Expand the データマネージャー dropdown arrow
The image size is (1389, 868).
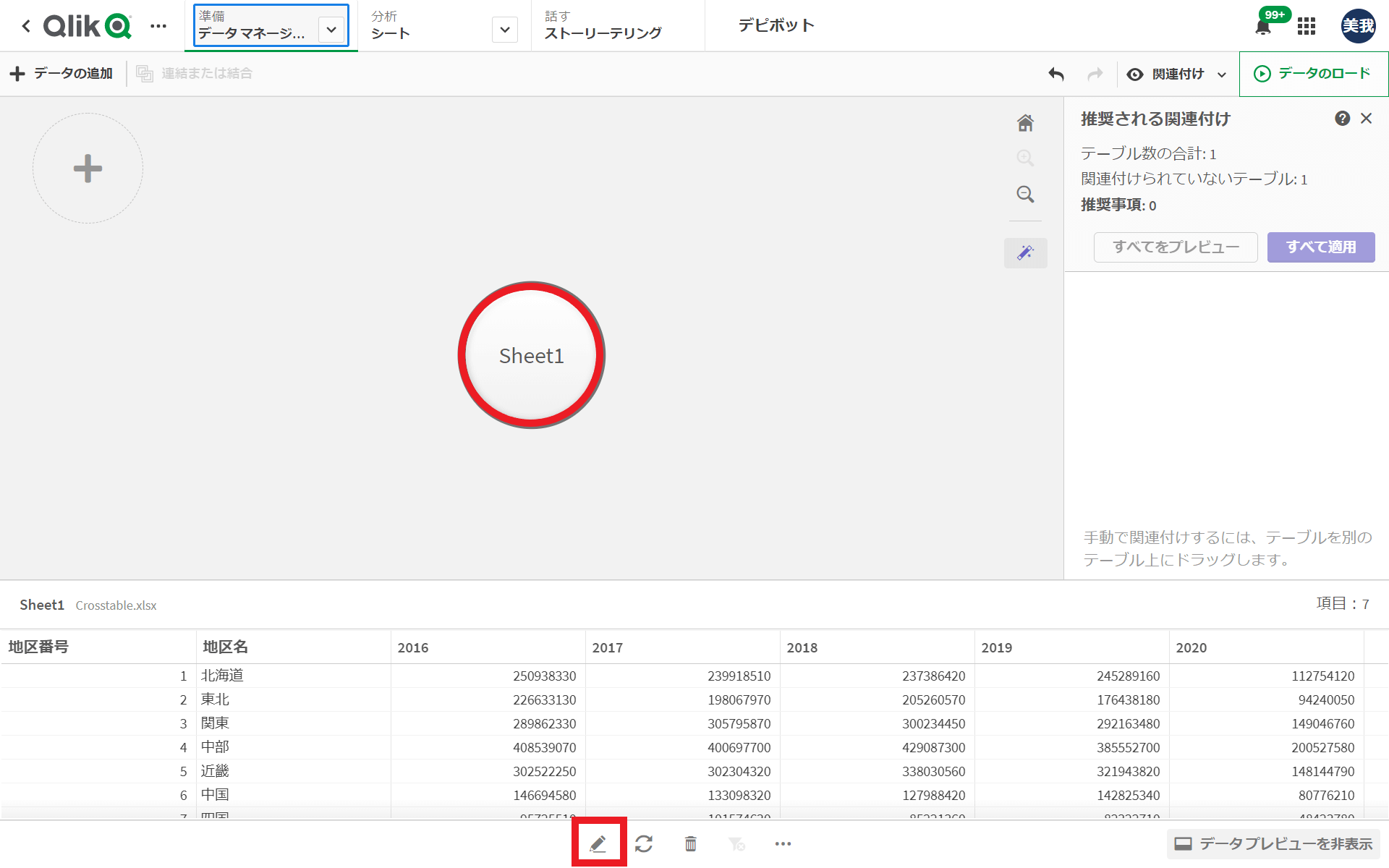tap(331, 30)
